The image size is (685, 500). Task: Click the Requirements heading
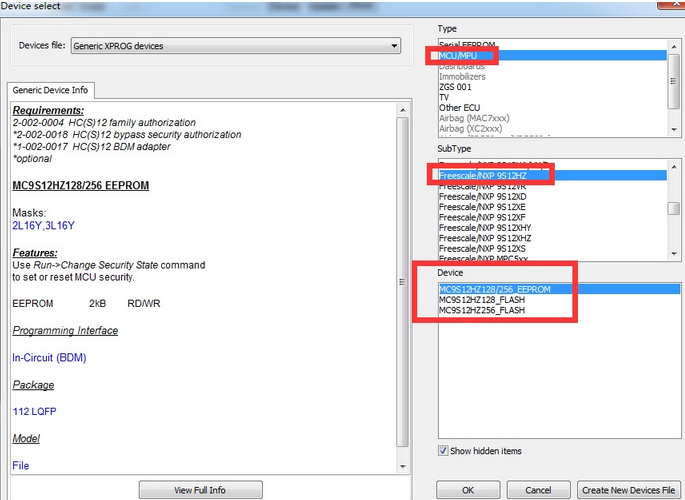pyautogui.click(x=48, y=110)
